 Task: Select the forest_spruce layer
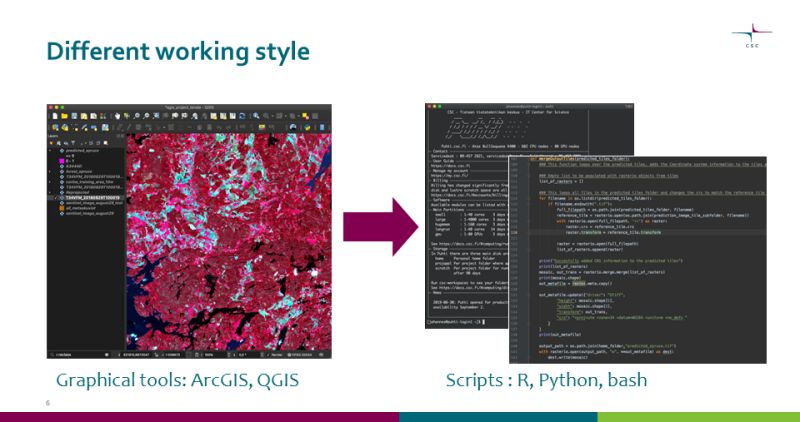coord(79,171)
